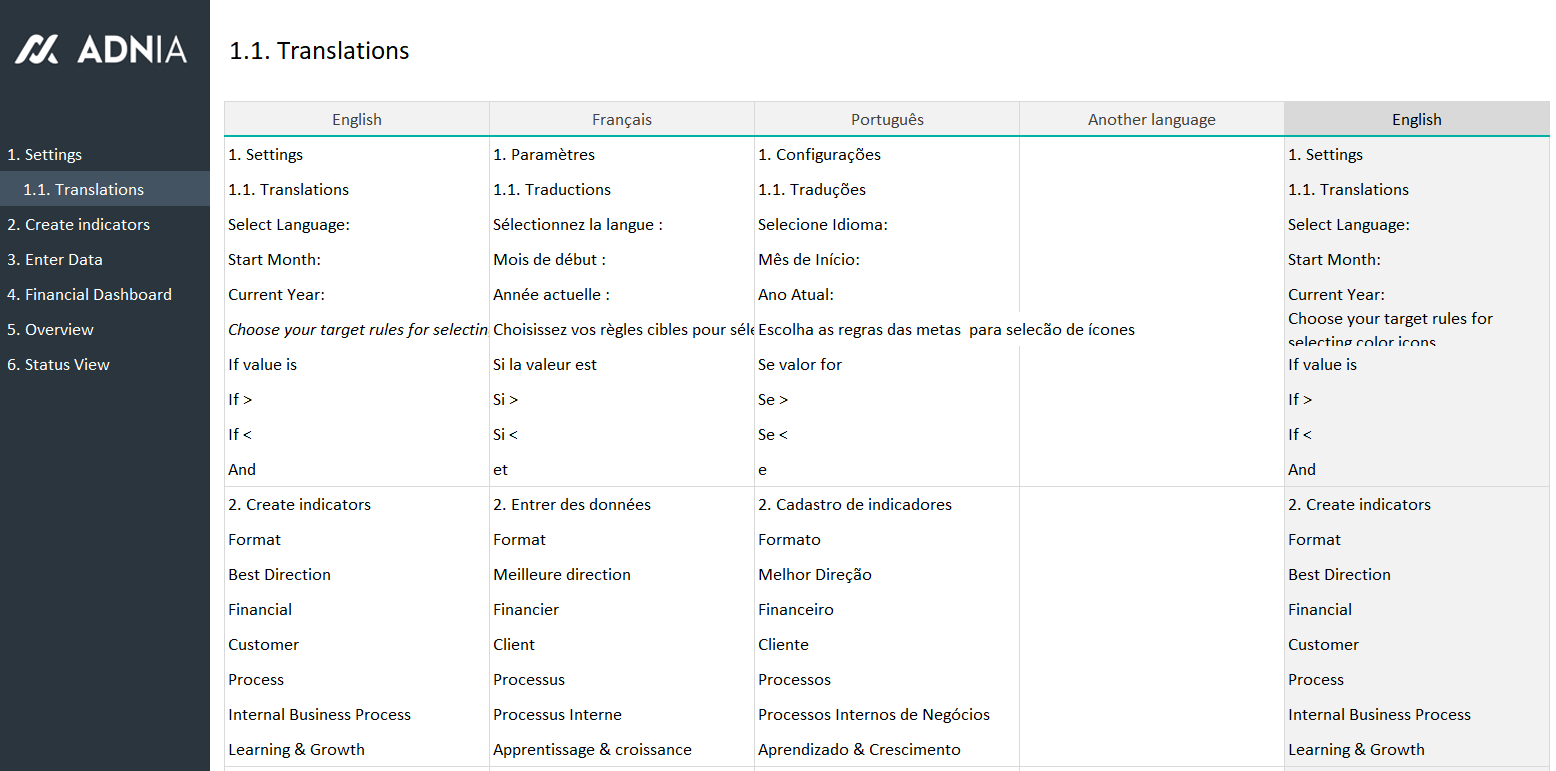Screen dimensions: 1556x771
Task: Select 1.1. Translations in the sidebar
Action: tap(84, 190)
